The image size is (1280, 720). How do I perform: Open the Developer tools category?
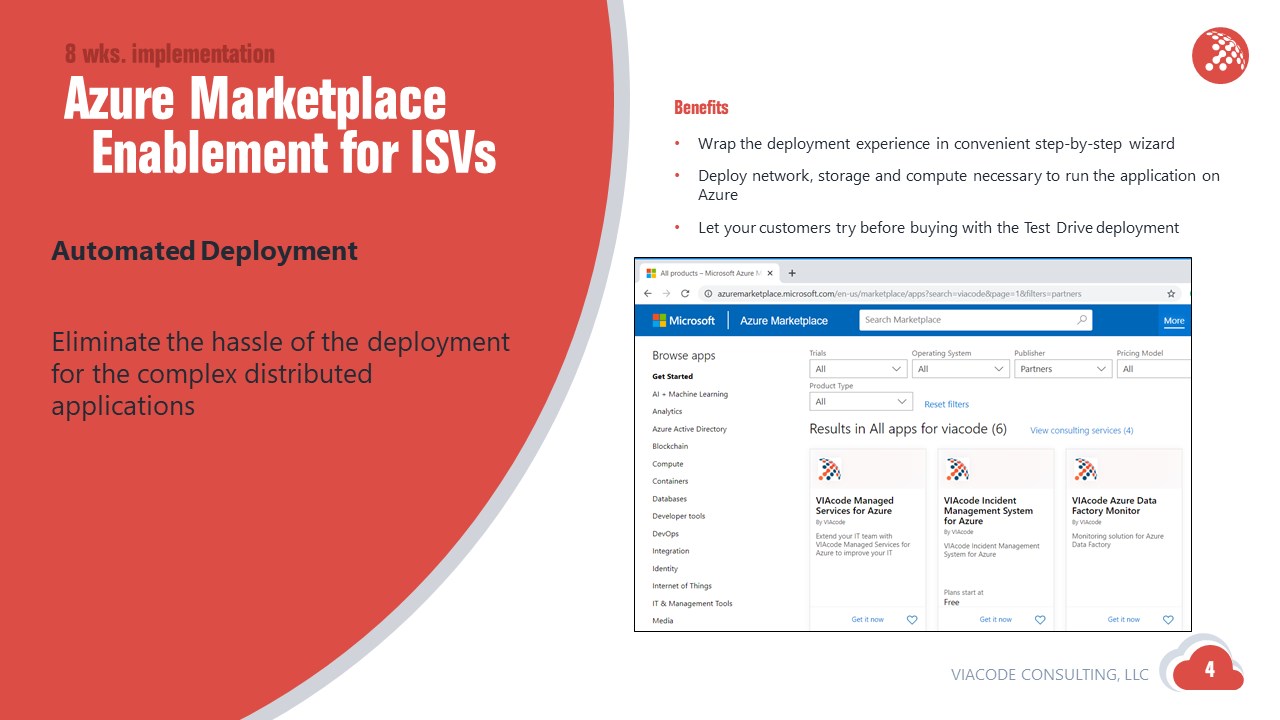pos(679,516)
